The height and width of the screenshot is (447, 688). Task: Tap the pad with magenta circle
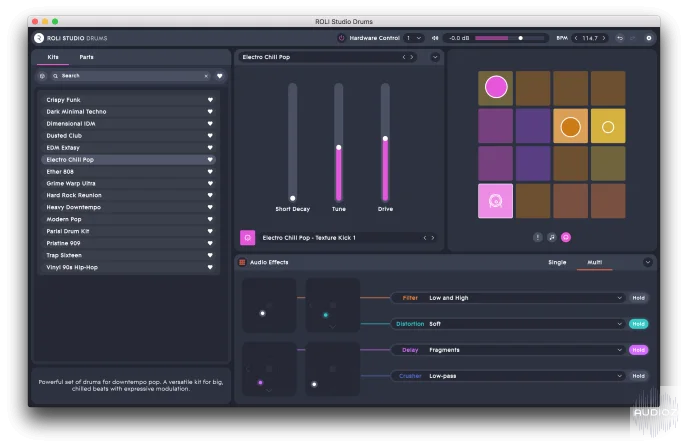(x=495, y=88)
